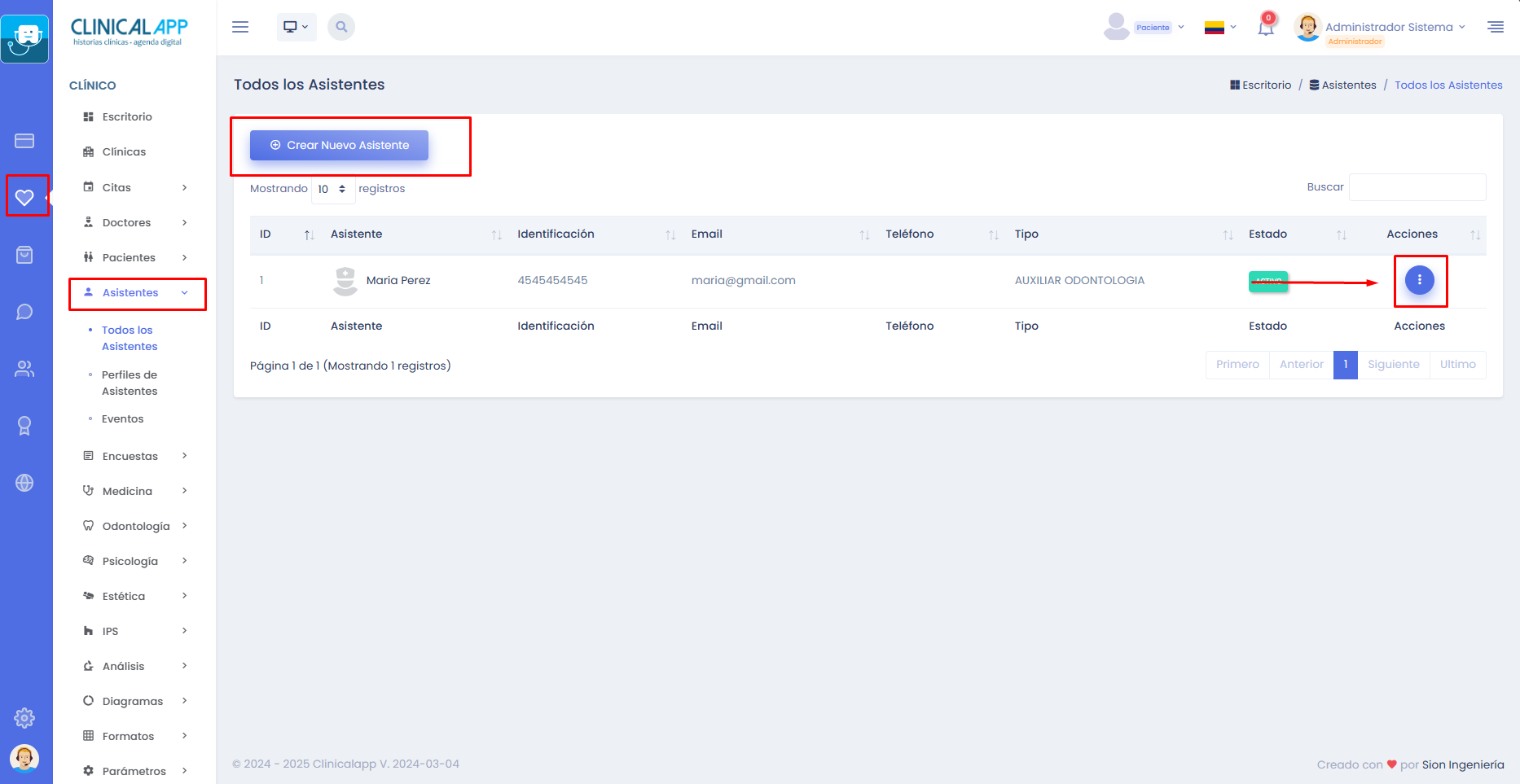Screen dimensions: 1520x784
Task: Open the country flag language dropdown
Action: pos(1220,27)
